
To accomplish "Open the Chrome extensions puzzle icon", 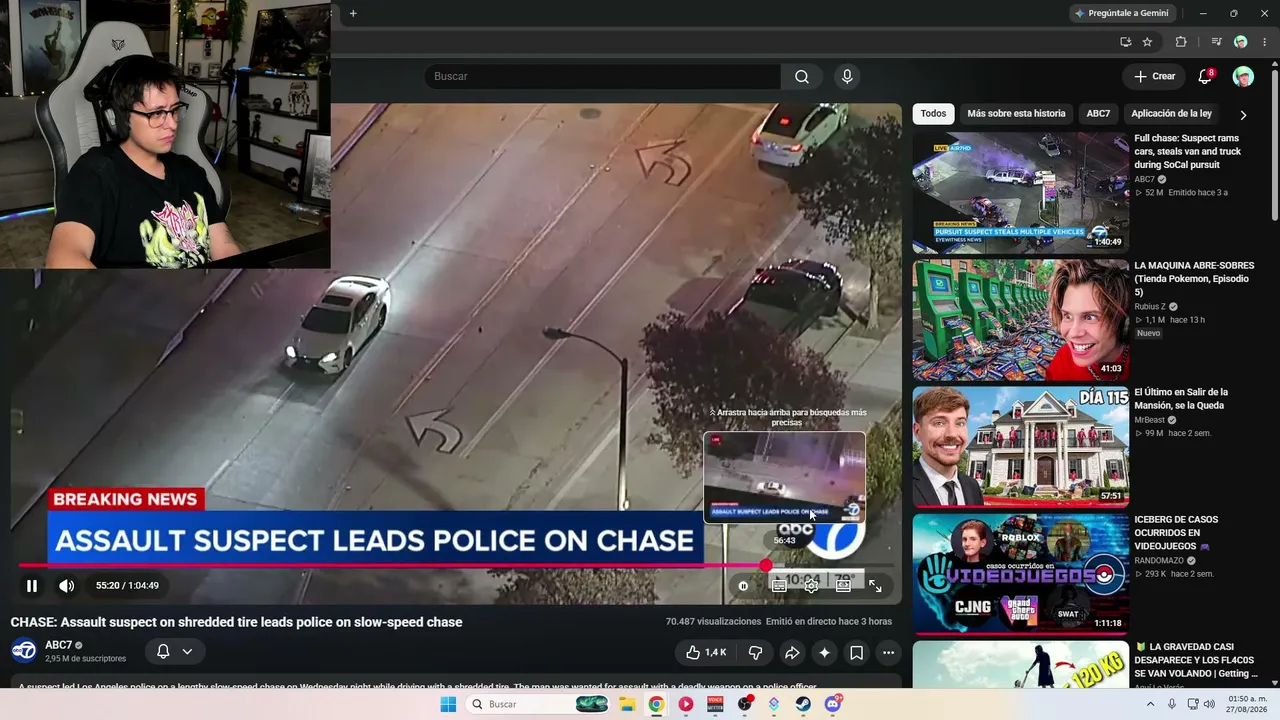I will point(1181,42).
